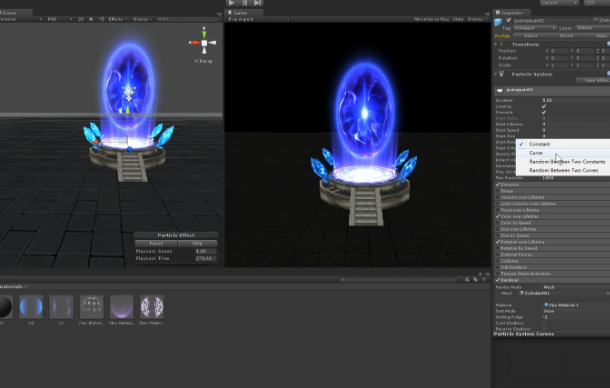Select the blue sphere material thumbnail 10
The width and height of the screenshot is (610, 388).
tap(31, 307)
